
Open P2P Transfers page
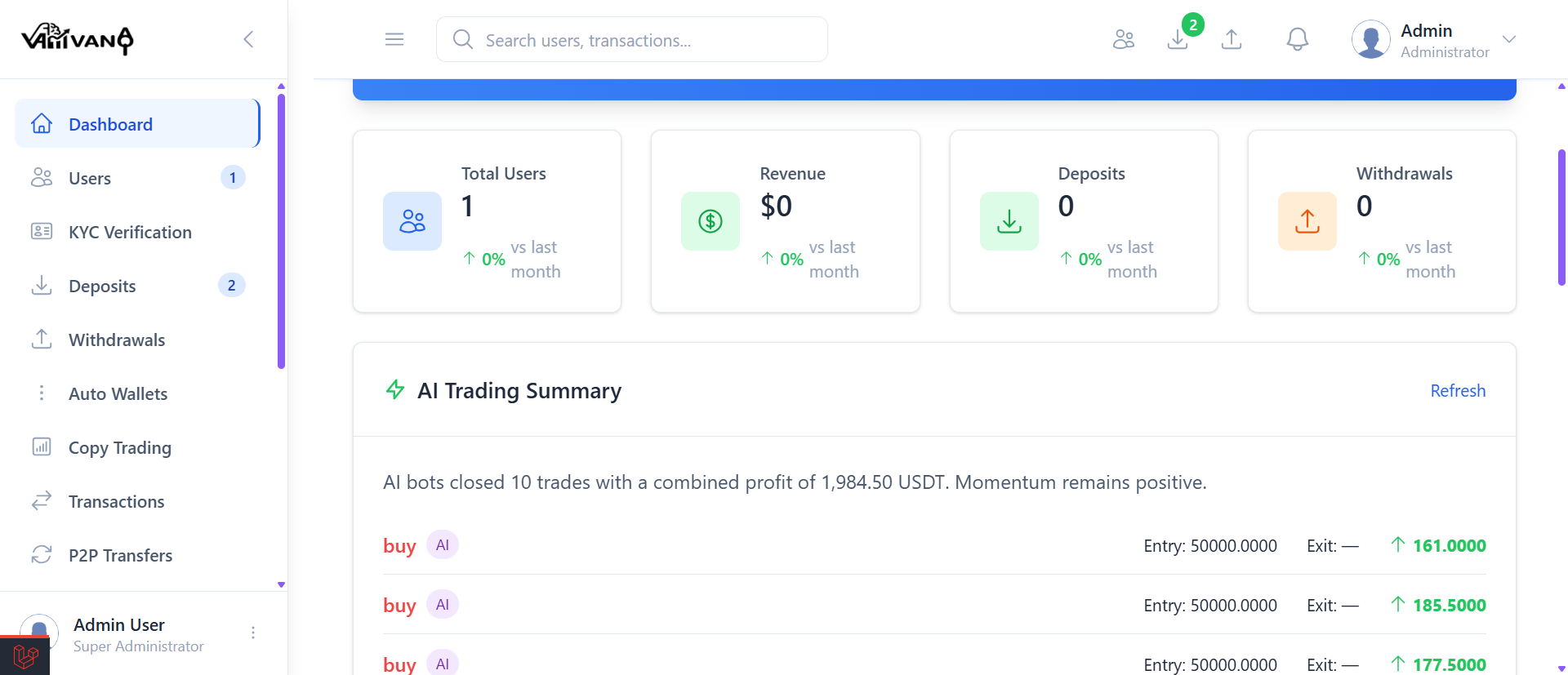[120, 556]
